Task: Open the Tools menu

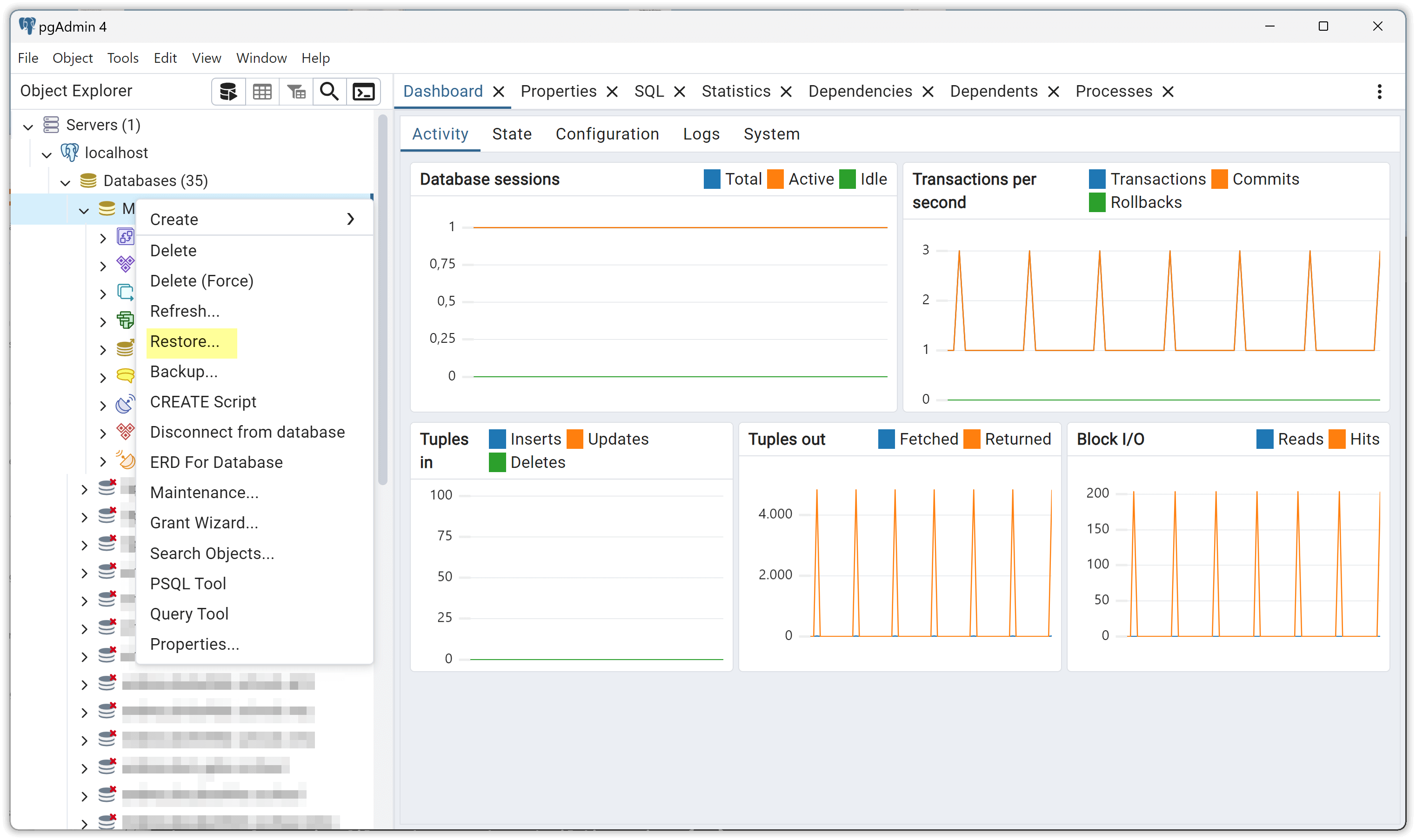Action: tap(123, 58)
